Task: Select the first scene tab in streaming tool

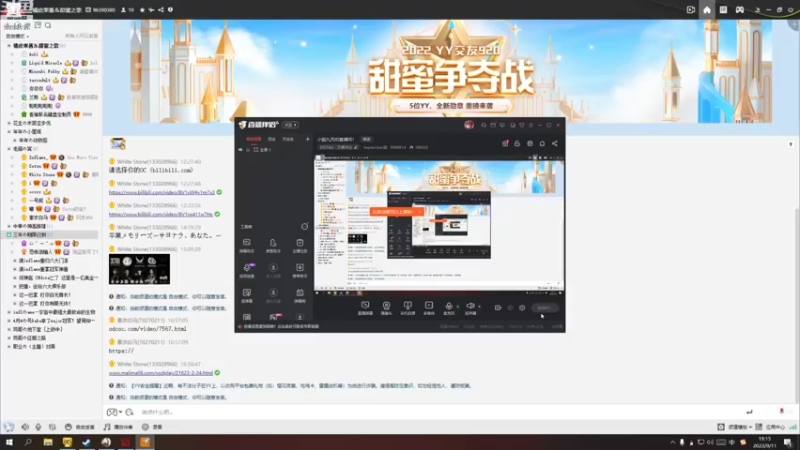Action: (254, 139)
